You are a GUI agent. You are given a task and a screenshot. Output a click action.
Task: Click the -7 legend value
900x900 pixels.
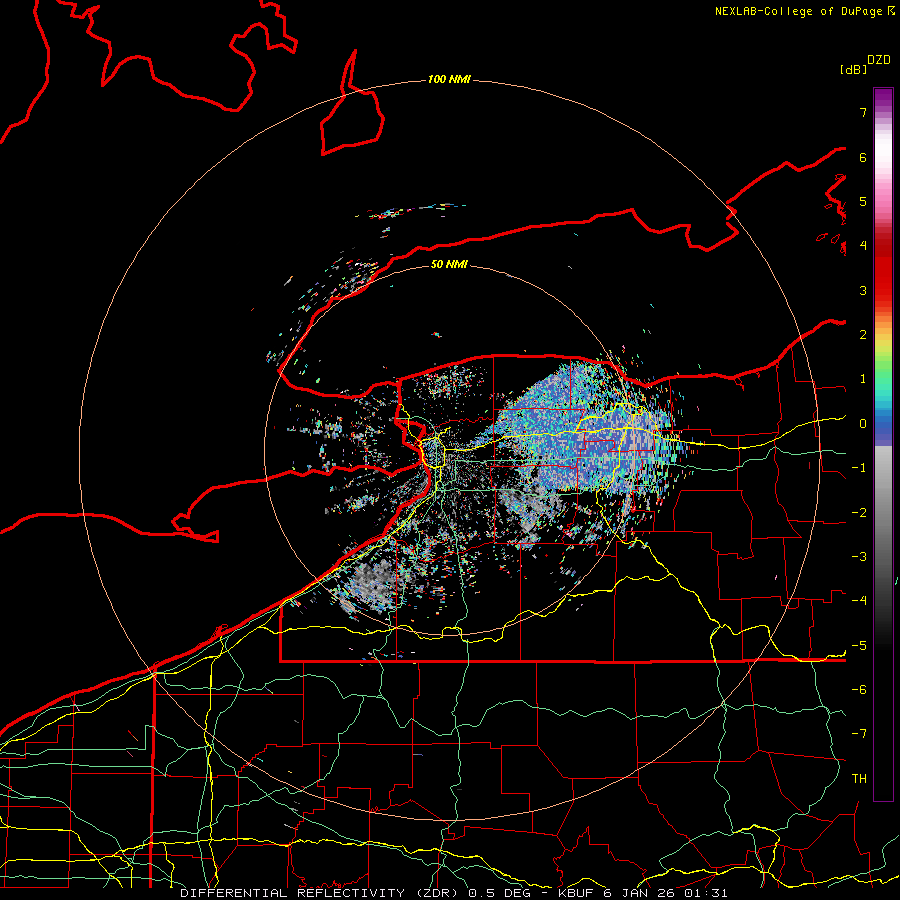tap(859, 734)
